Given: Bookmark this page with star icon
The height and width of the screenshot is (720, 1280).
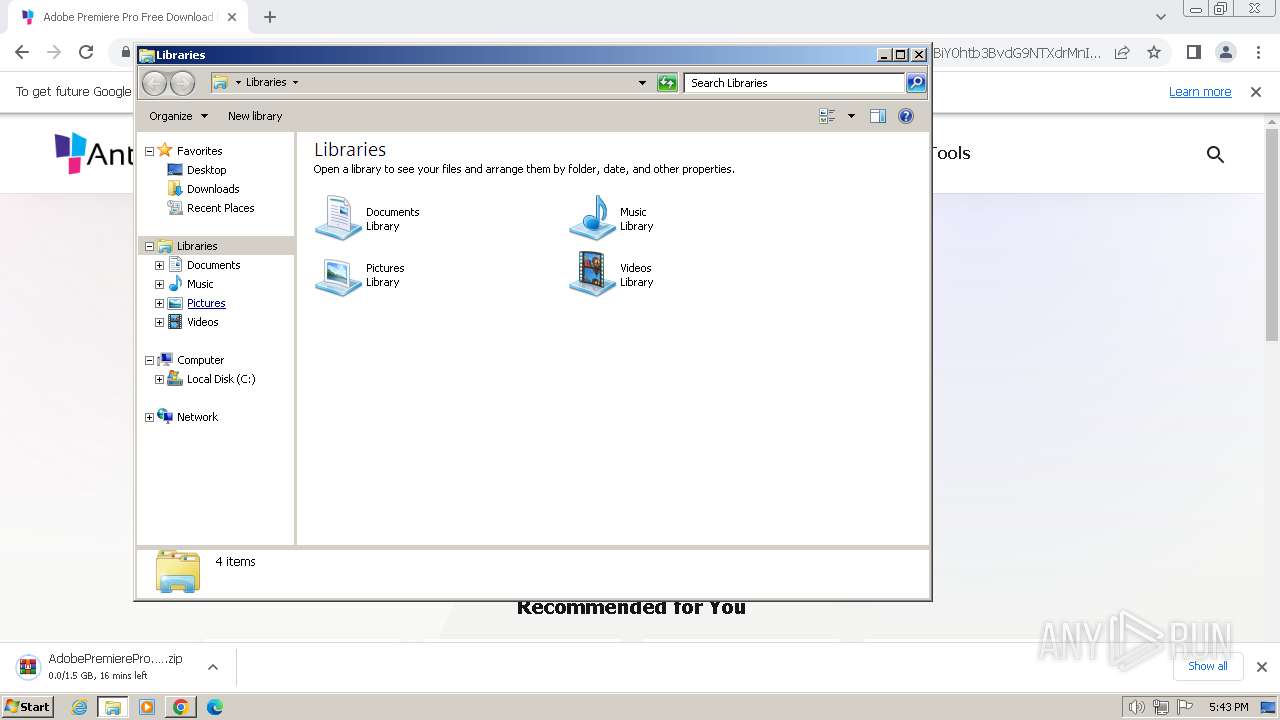Looking at the screenshot, I should [x=1154, y=52].
